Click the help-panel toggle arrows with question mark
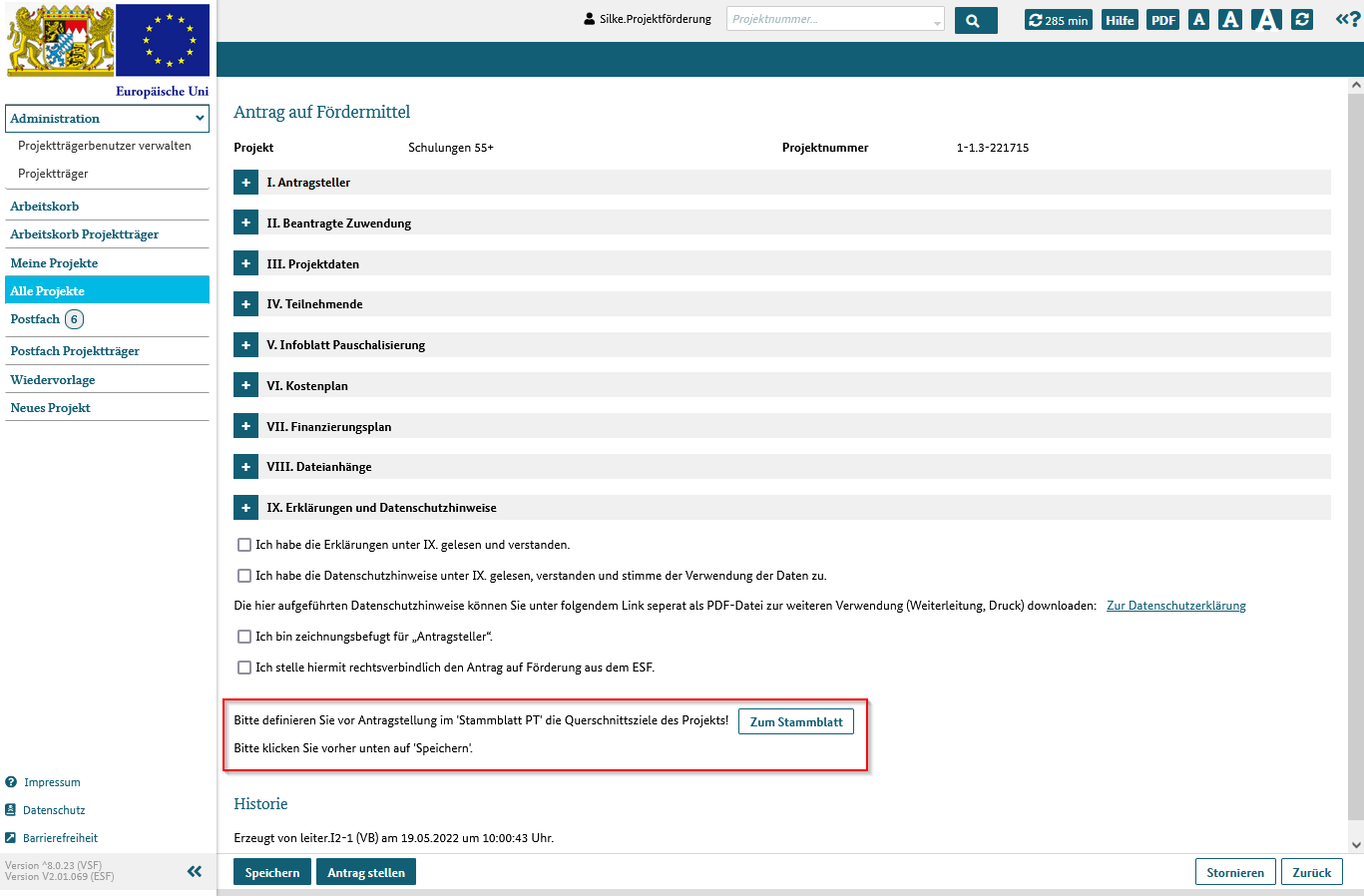This screenshot has width=1364, height=896. pyautogui.click(x=1347, y=19)
